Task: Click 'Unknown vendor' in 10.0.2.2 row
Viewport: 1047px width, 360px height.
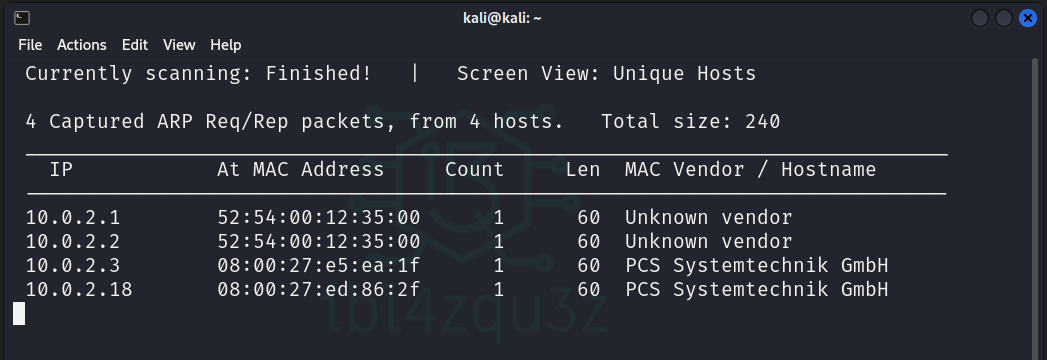Action: pos(708,242)
